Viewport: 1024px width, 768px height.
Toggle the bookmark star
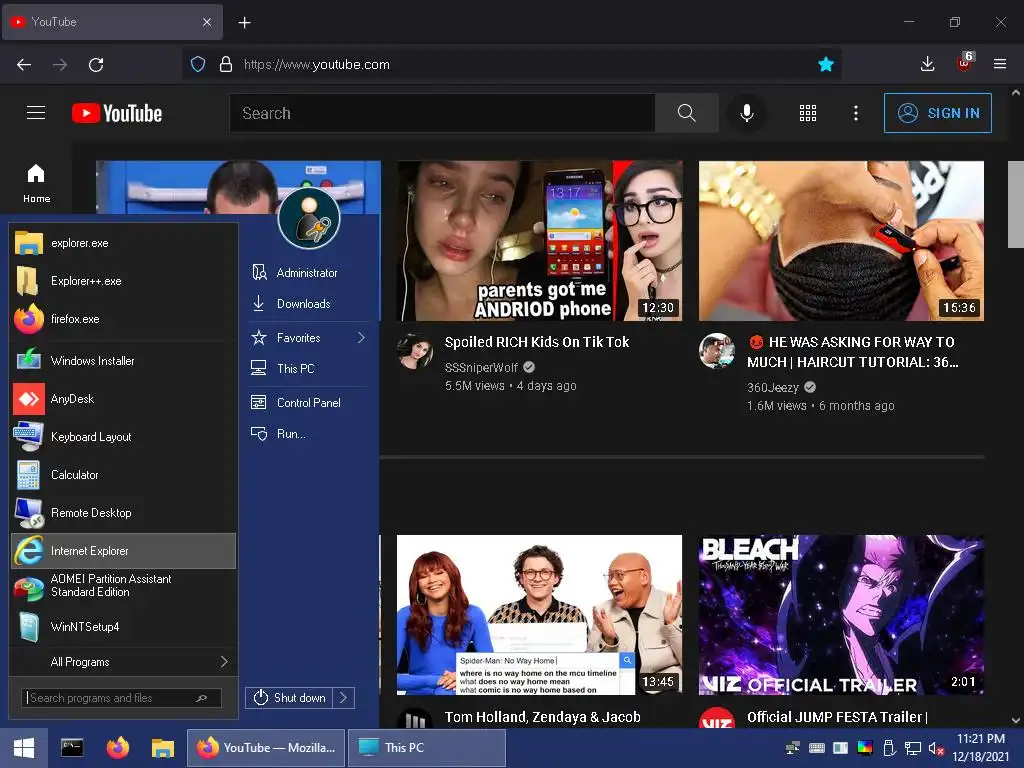click(826, 64)
